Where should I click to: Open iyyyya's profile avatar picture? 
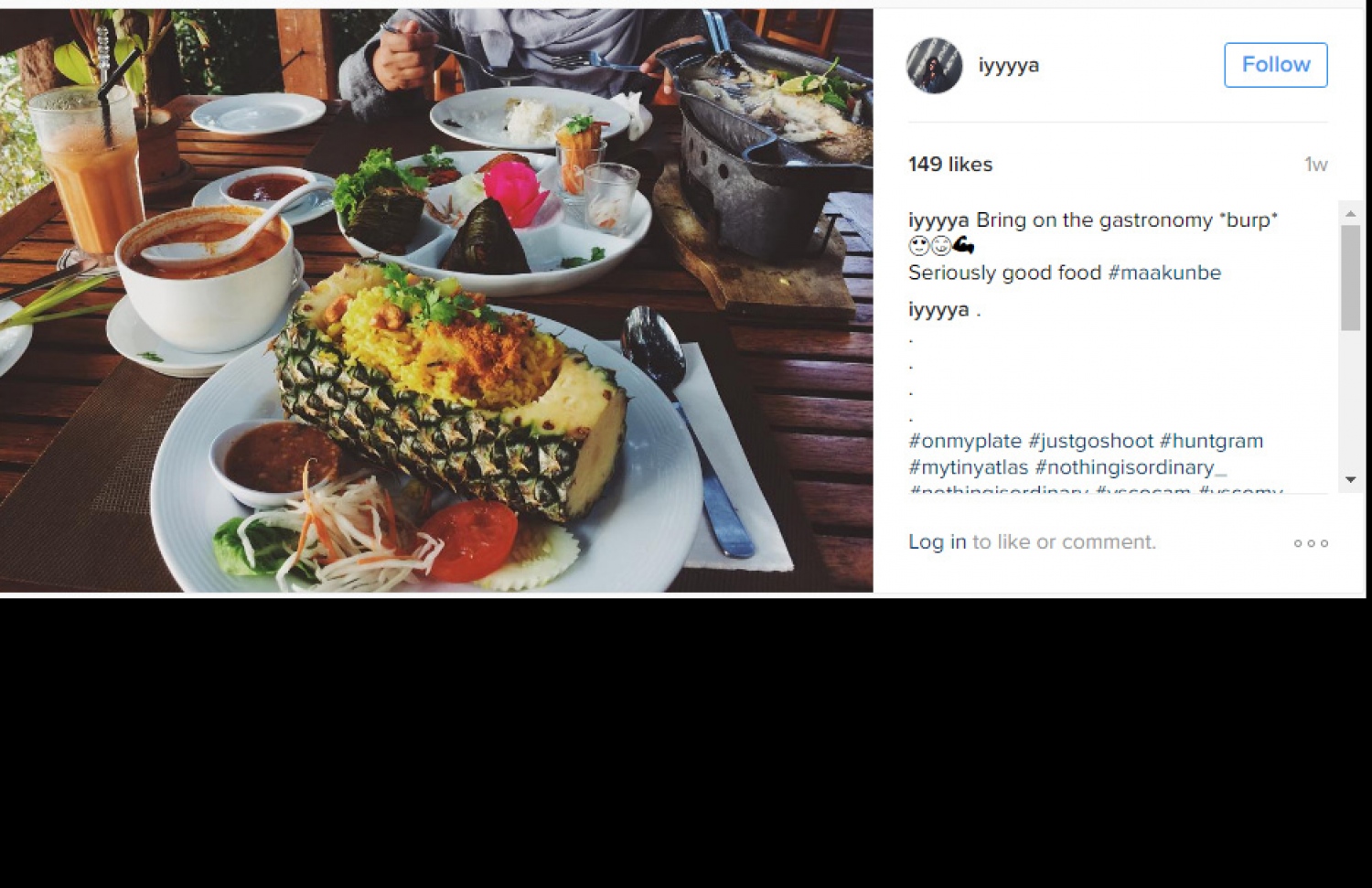coord(934,65)
